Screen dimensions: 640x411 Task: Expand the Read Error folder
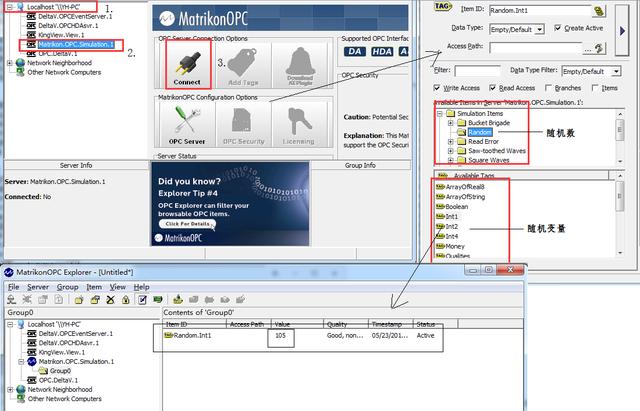pos(451,142)
